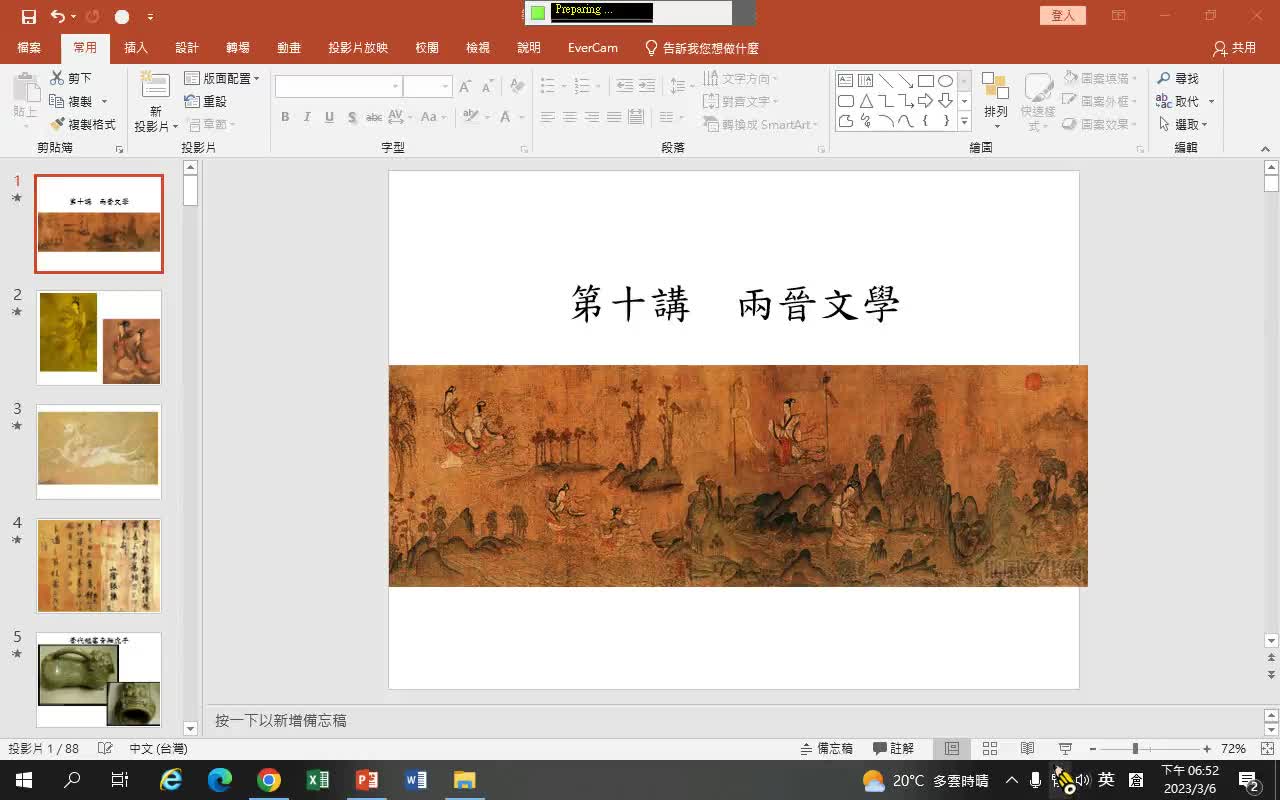Viewport: 1280px width, 800px height.
Task: Click the Tell Me search field
Action: (x=701, y=47)
